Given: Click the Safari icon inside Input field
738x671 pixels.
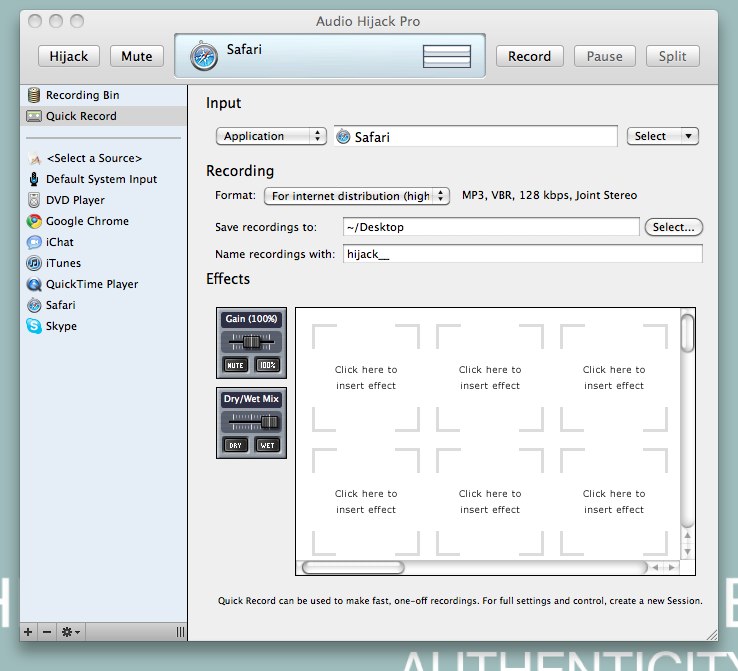Looking at the screenshot, I should [x=344, y=137].
